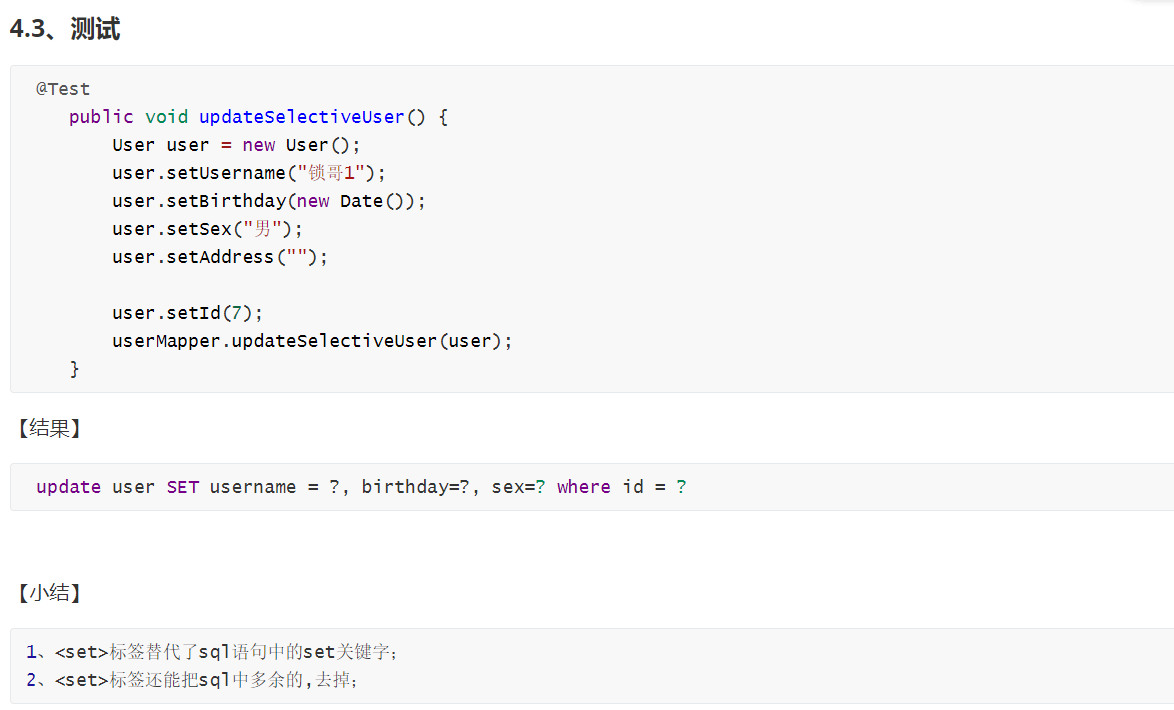Click the setBirthday(new Date()) line
The width and height of the screenshot is (1174, 710).
point(269,201)
